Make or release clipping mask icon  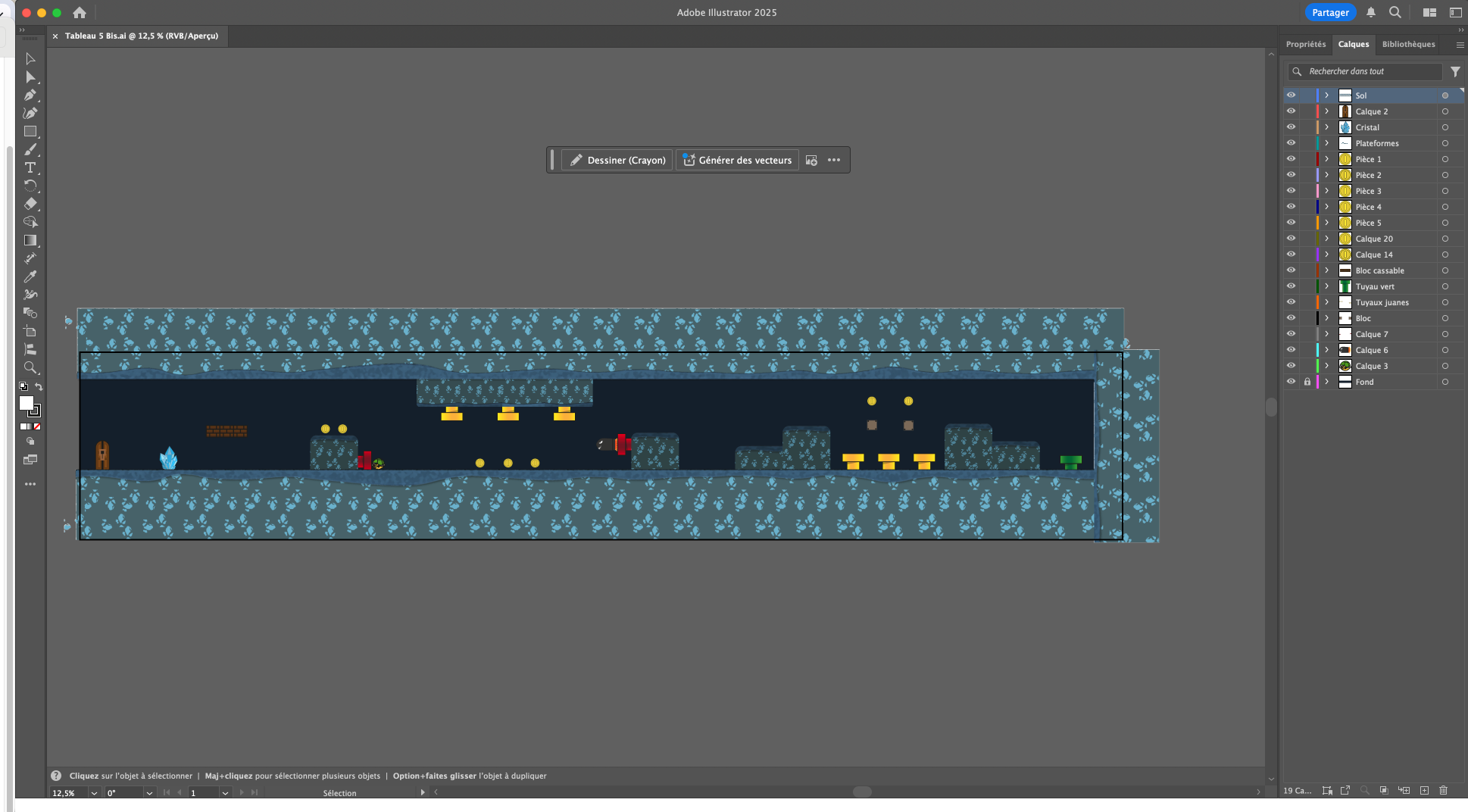(1384, 791)
